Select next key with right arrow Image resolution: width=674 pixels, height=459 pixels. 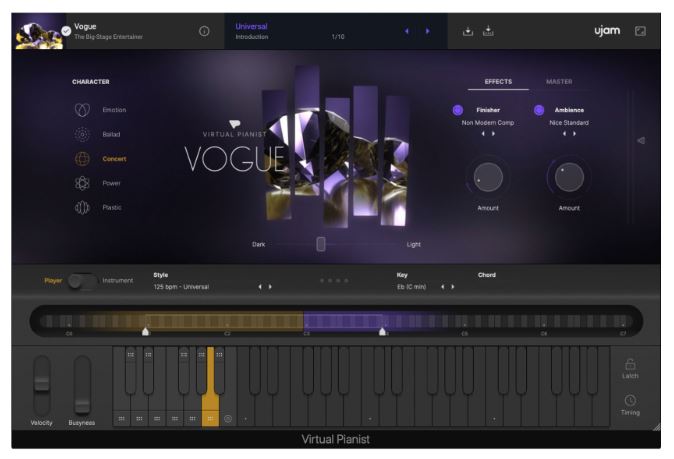click(x=453, y=287)
